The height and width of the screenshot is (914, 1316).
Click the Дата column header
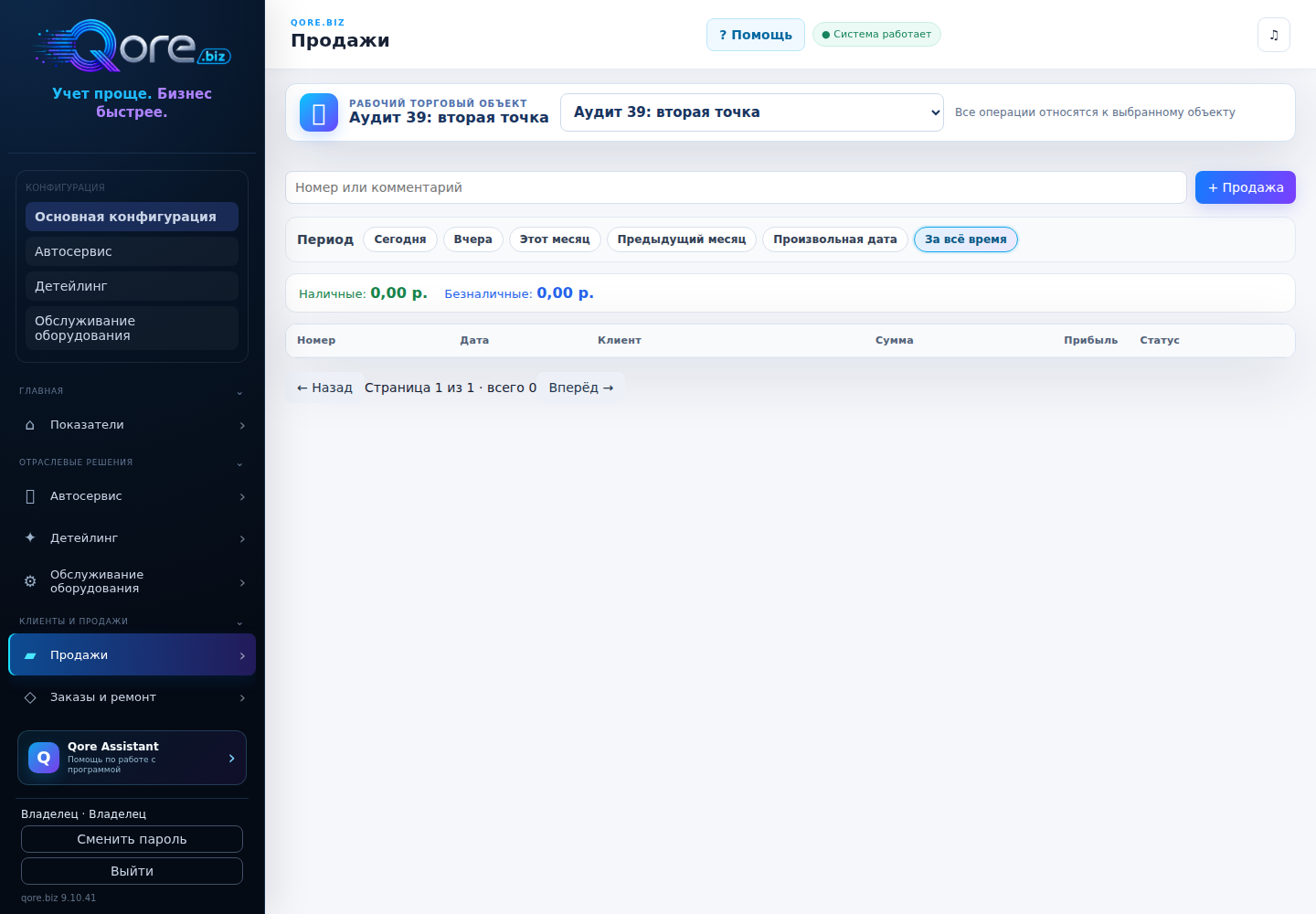[474, 340]
